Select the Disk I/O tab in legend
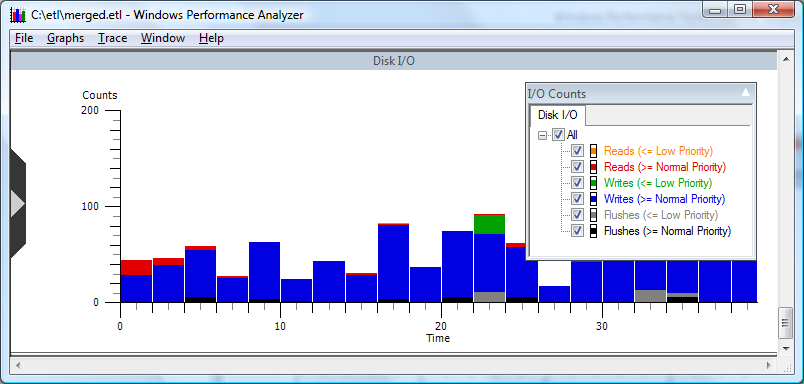Screen dimensions: 804x384 coord(557,115)
